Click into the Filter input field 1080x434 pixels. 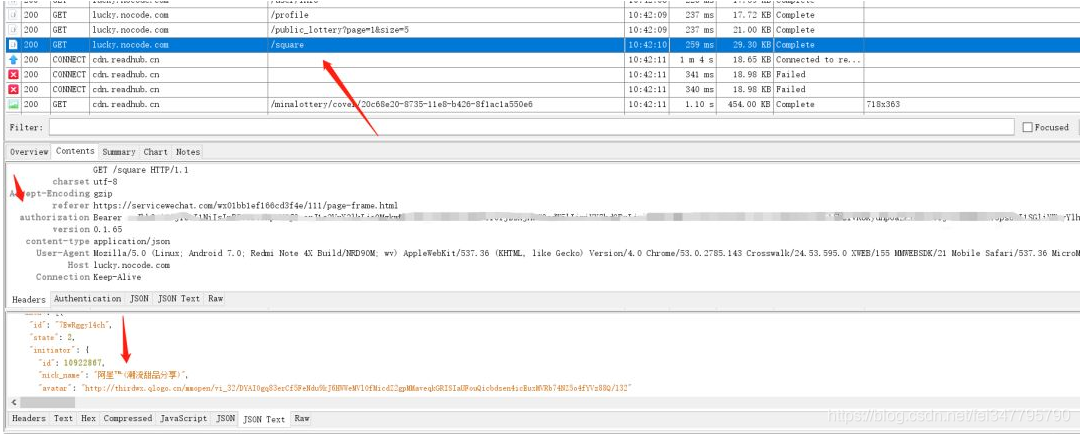[x=531, y=127]
